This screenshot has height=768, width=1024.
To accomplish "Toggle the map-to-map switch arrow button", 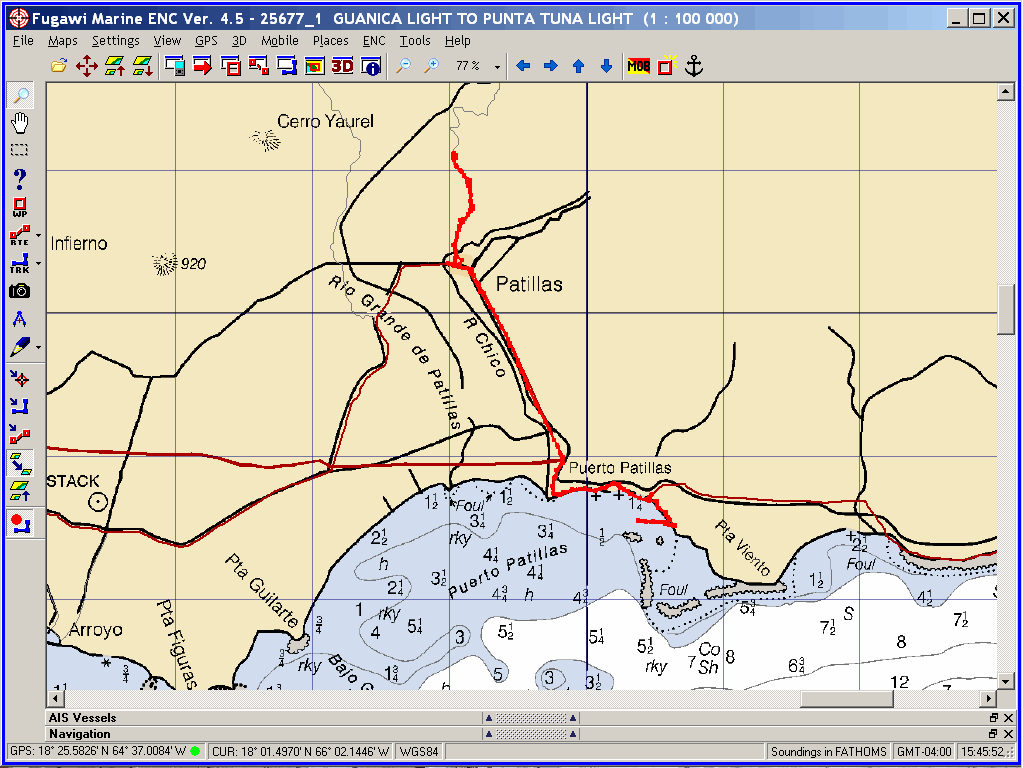I will pyautogui.click(x=20, y=462).
